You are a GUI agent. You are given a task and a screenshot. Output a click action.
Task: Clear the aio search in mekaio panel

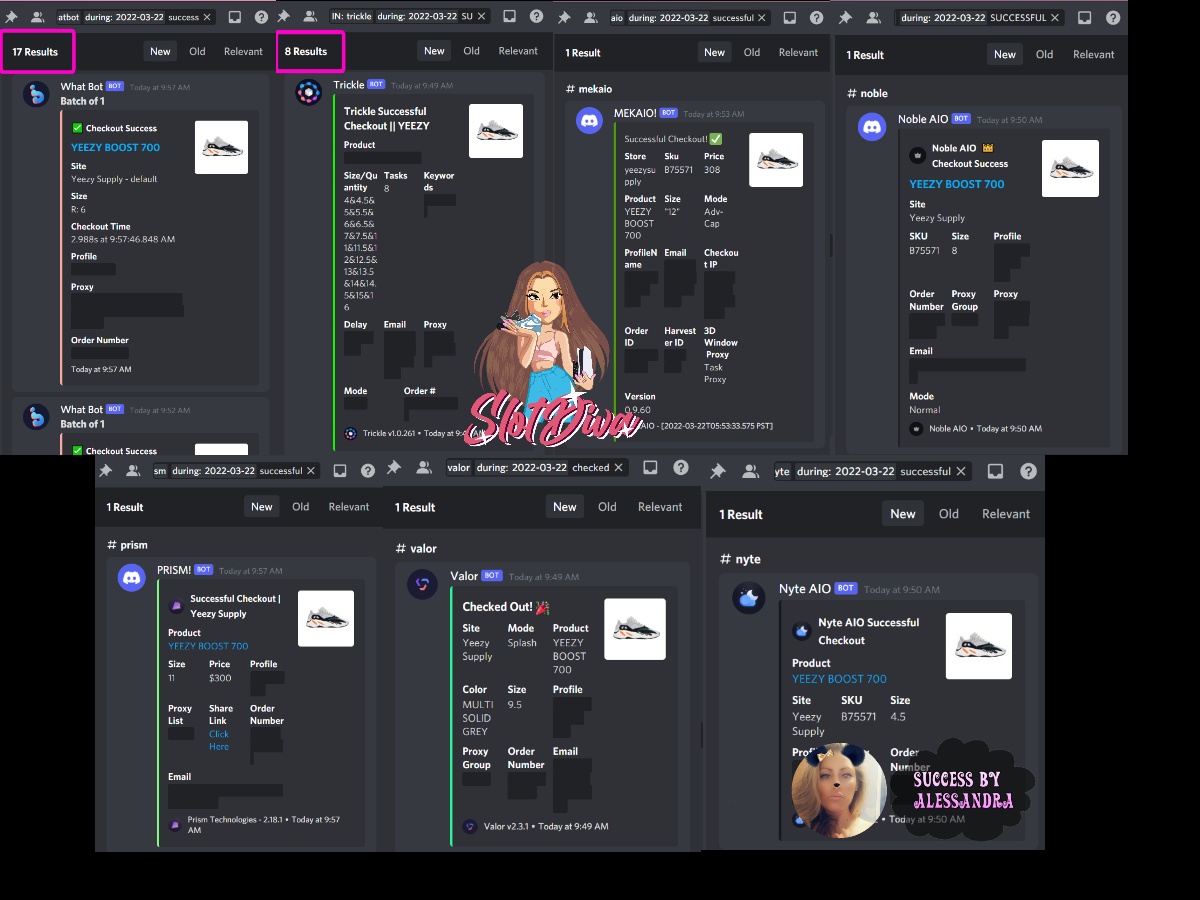[761, 18]
